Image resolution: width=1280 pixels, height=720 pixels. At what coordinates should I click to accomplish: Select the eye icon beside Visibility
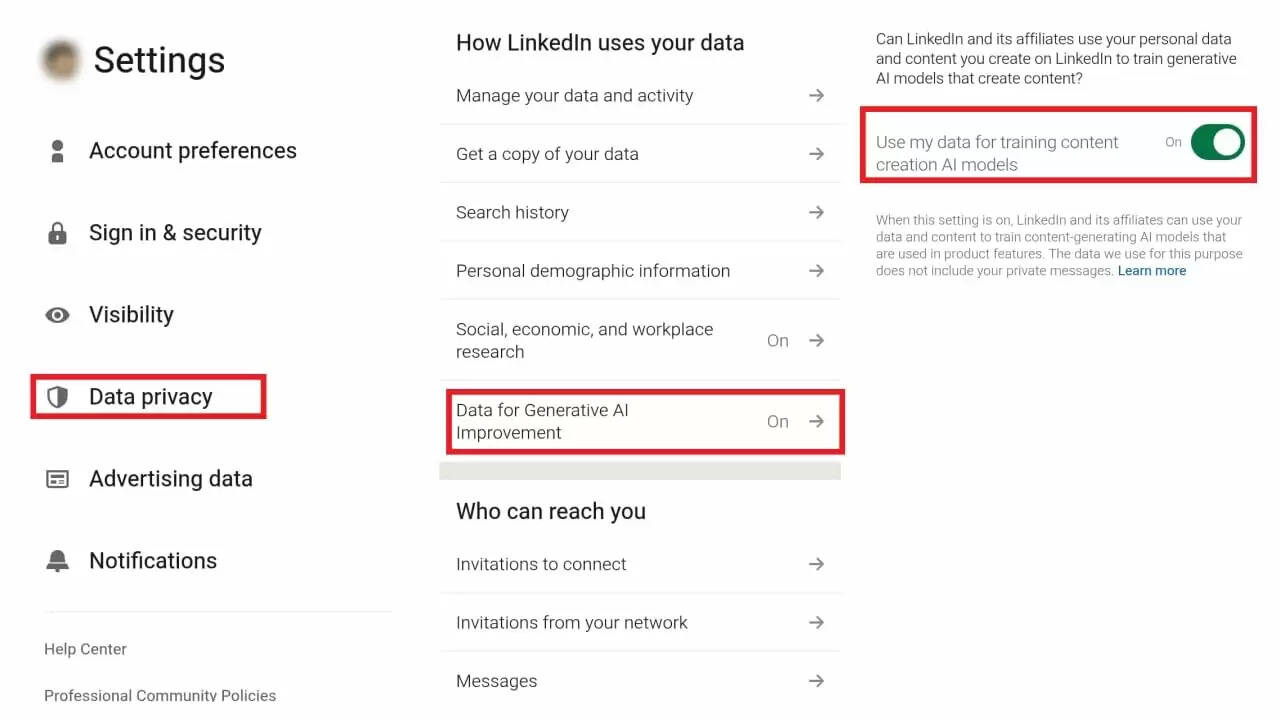point(56,314)
